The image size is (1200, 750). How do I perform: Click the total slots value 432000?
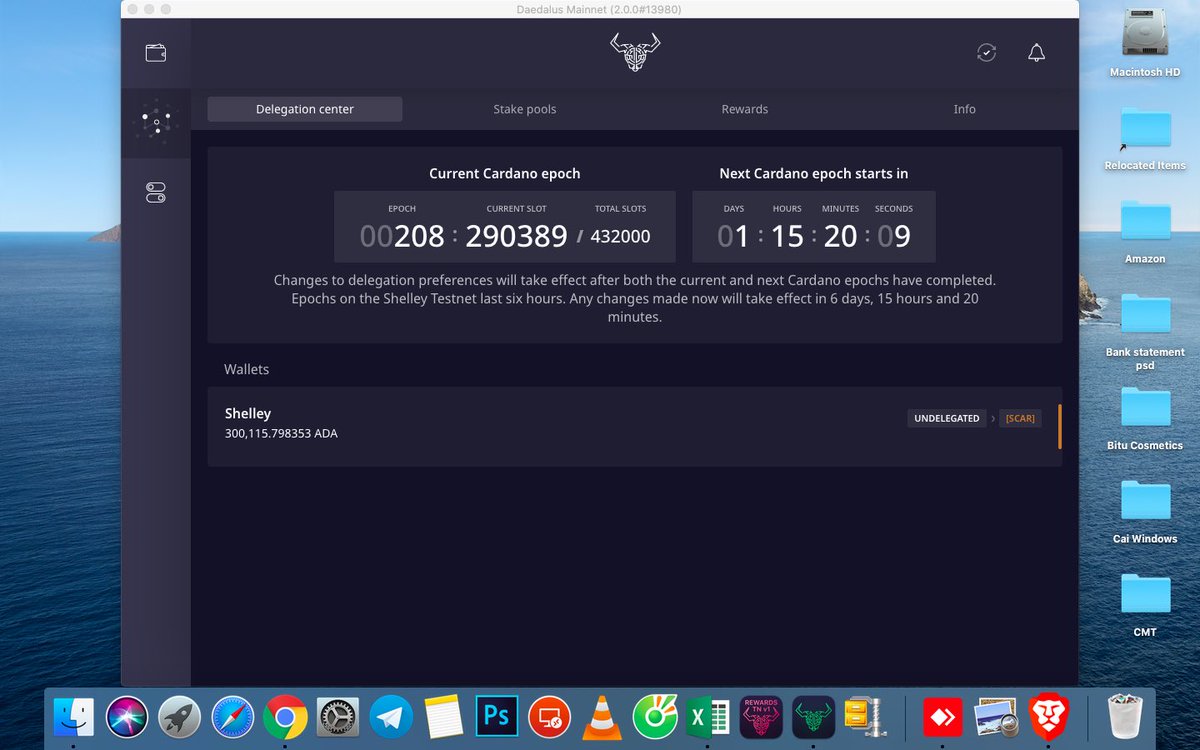pos(620,237)
